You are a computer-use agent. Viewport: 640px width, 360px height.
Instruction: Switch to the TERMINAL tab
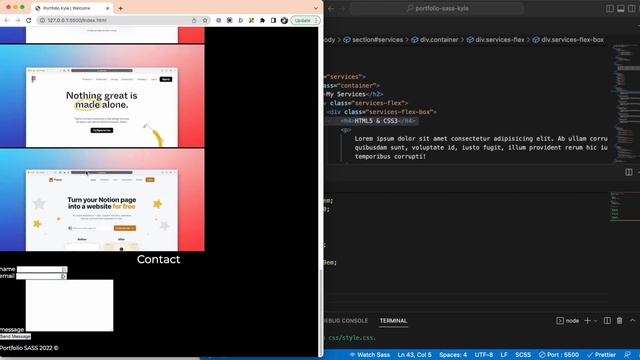click(393, 321)
